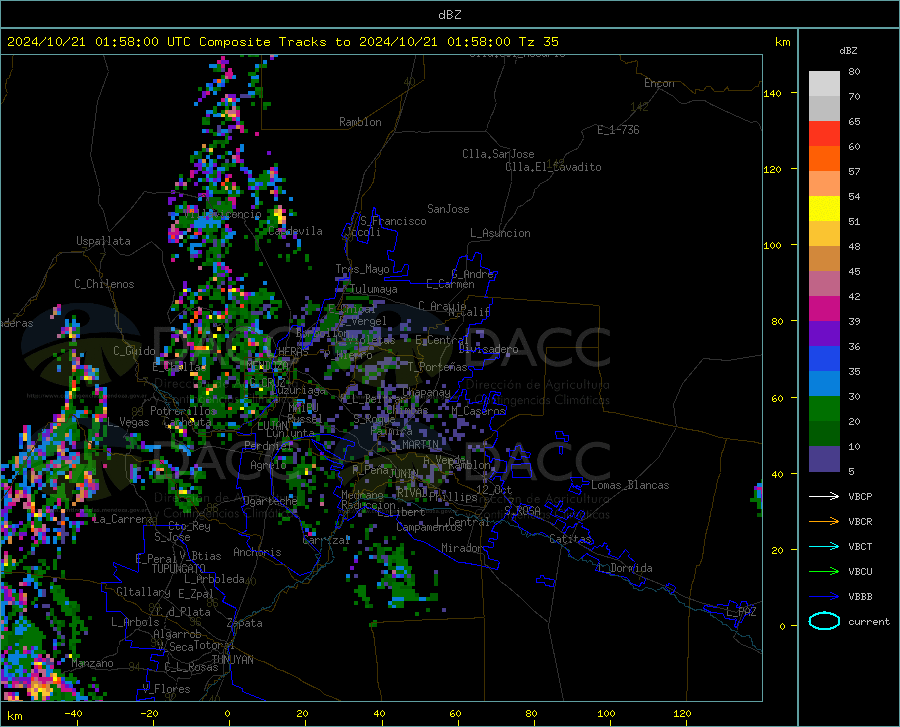Click the 'Potrerillos' map label
The width and height of the screenshot is (900, 727).
(x=183, y=411)
